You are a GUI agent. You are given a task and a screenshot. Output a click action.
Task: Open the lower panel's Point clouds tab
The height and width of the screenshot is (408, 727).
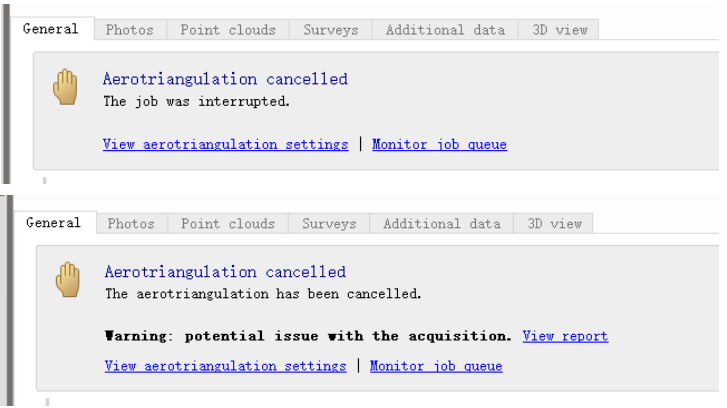pos(228,224)
